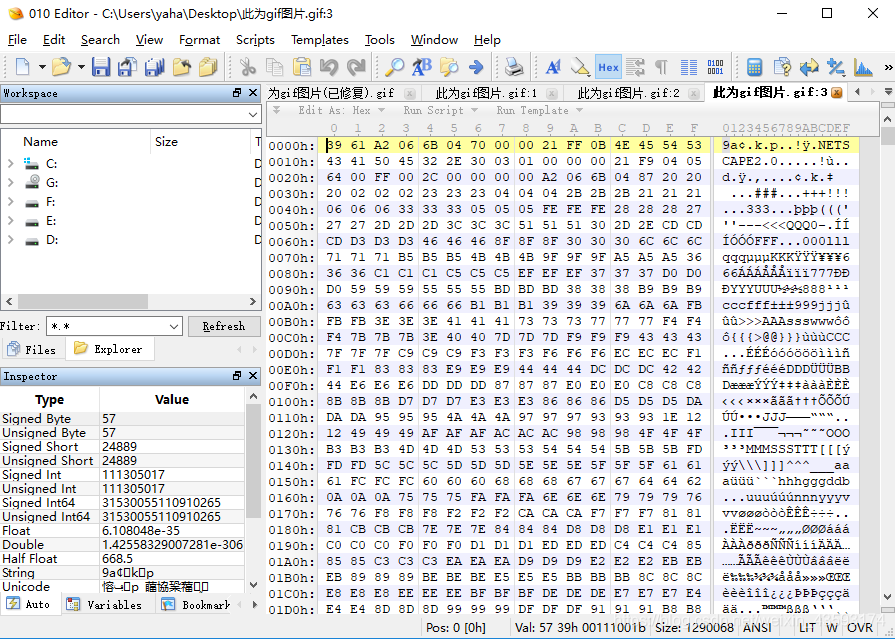Open the New file dropdown arrow
Viewport: 895px width, 639px height.
click(x=42, y=67)
